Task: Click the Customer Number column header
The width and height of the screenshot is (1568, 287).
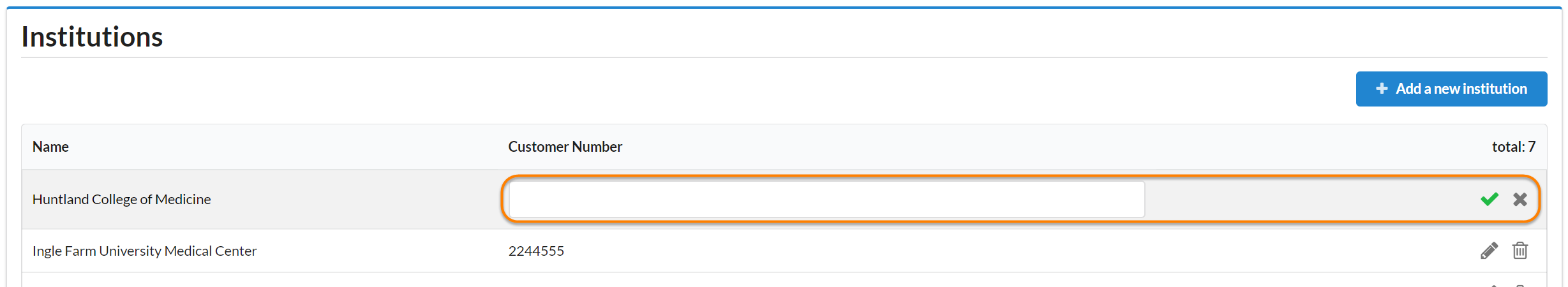Action: (565, 147)
